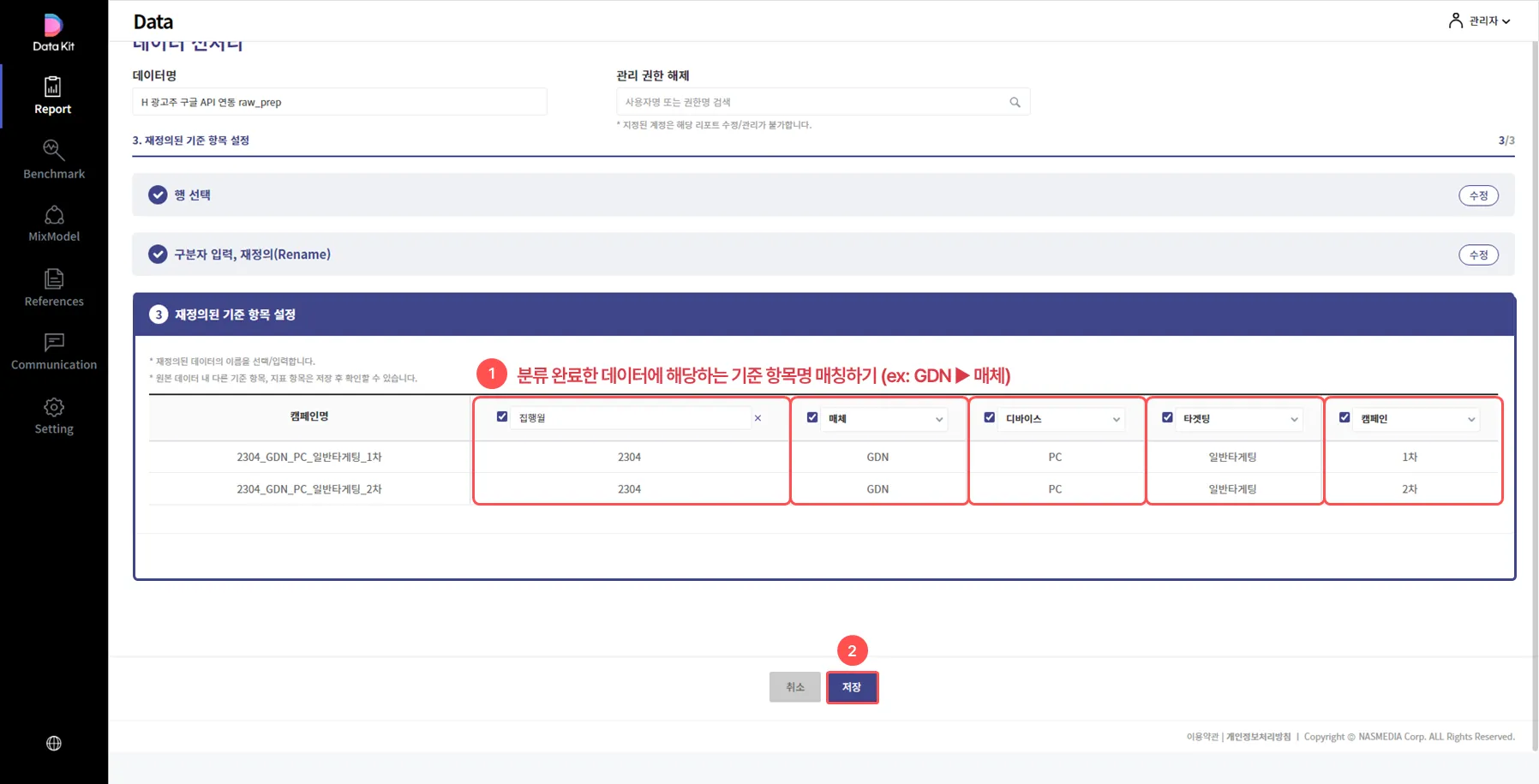Click the 수정 button for 행 선택

click(1479, 195)
